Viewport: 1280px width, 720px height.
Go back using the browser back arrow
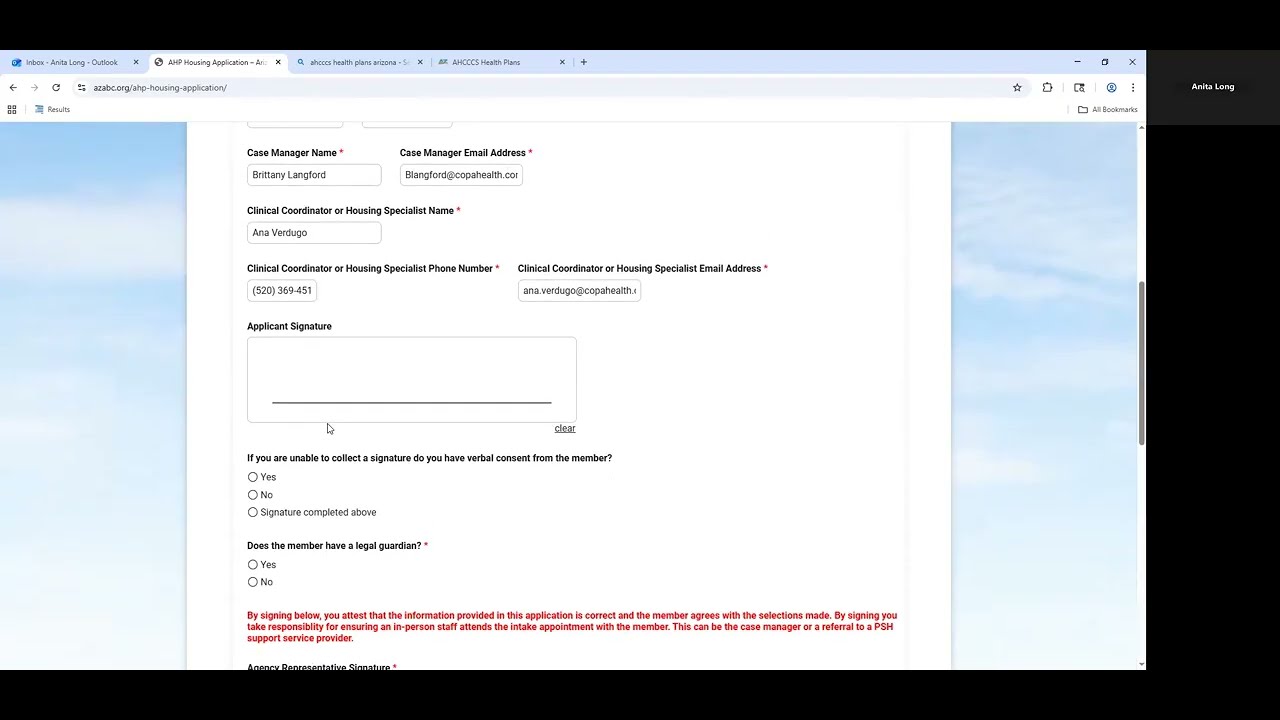(13, 88)
